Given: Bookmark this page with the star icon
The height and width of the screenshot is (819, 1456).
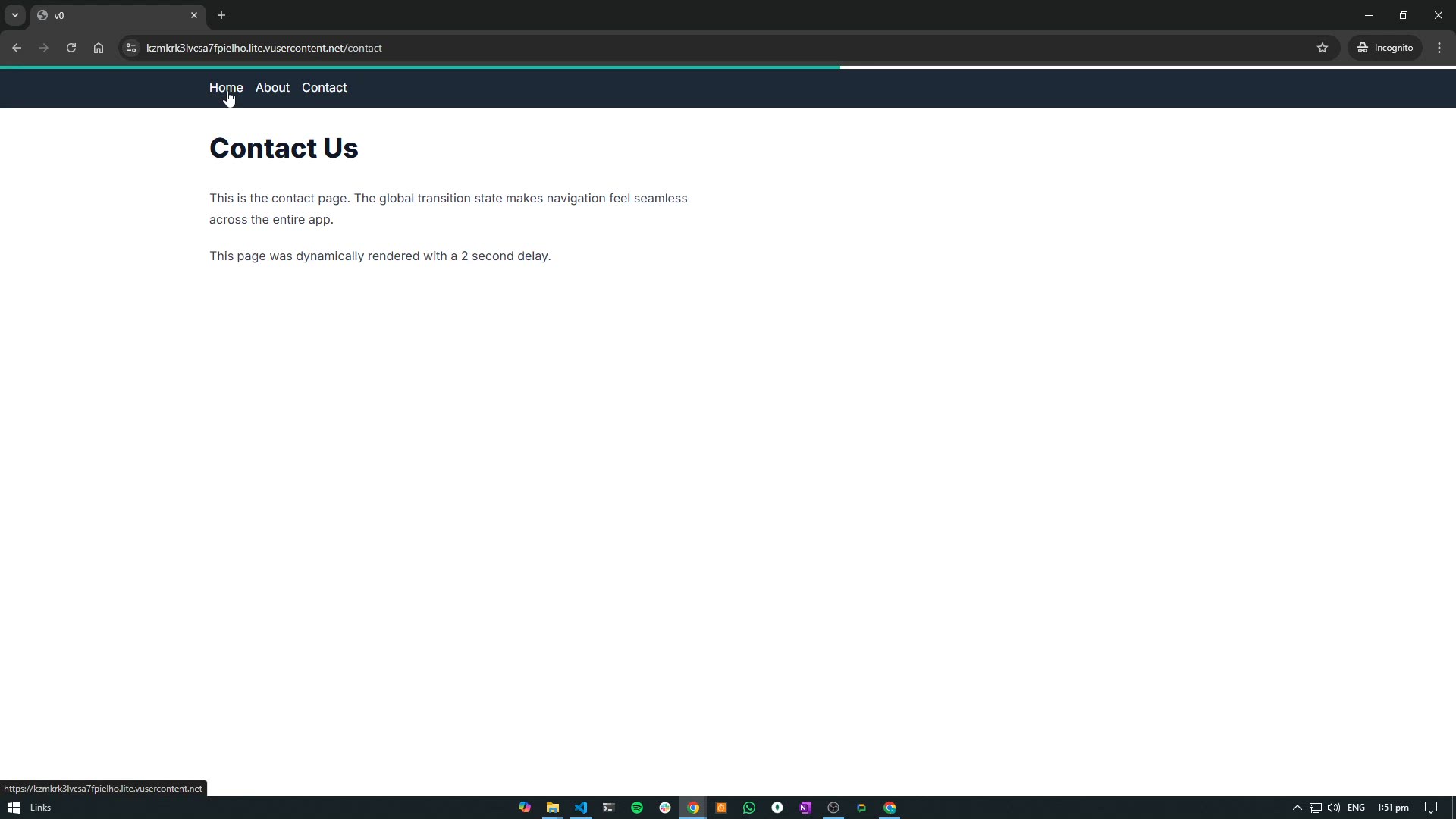Looking at the screenshot, I should click(x=1323, y=47).
